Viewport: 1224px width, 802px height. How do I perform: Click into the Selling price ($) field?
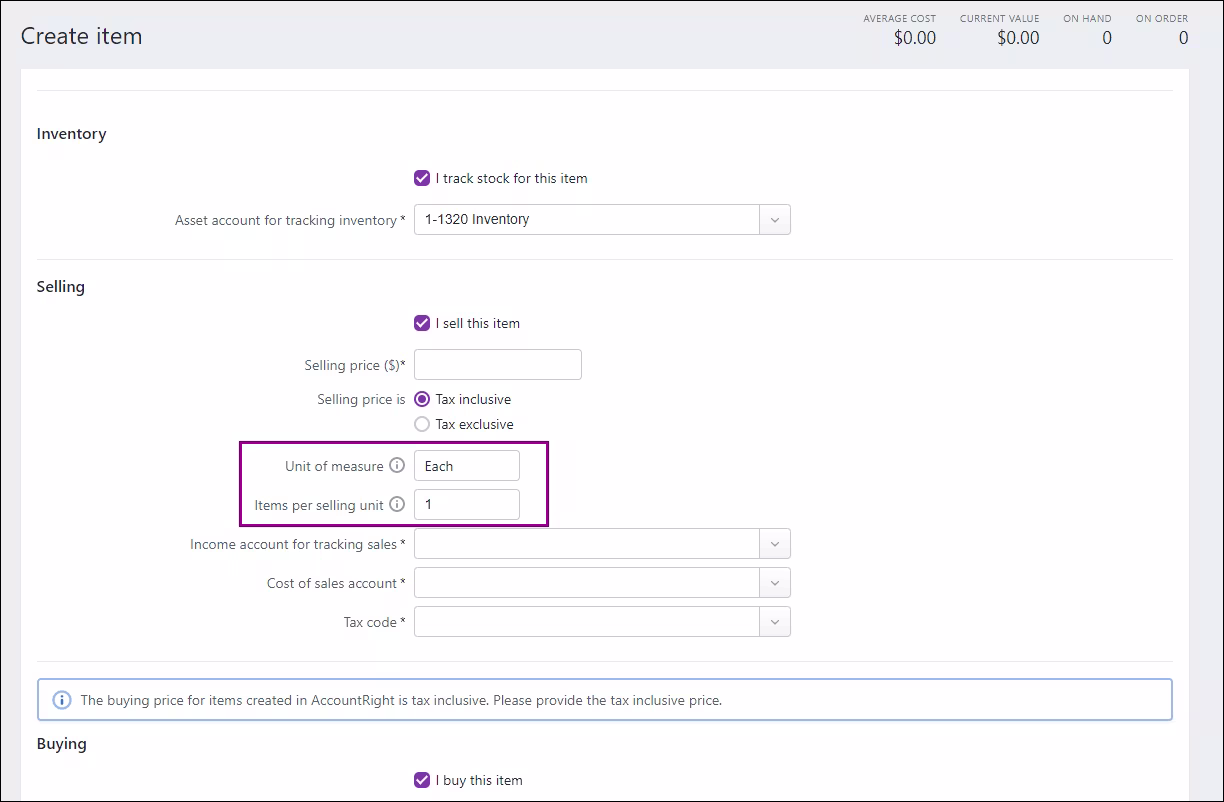pyautogui.click(x=497, y=365)
